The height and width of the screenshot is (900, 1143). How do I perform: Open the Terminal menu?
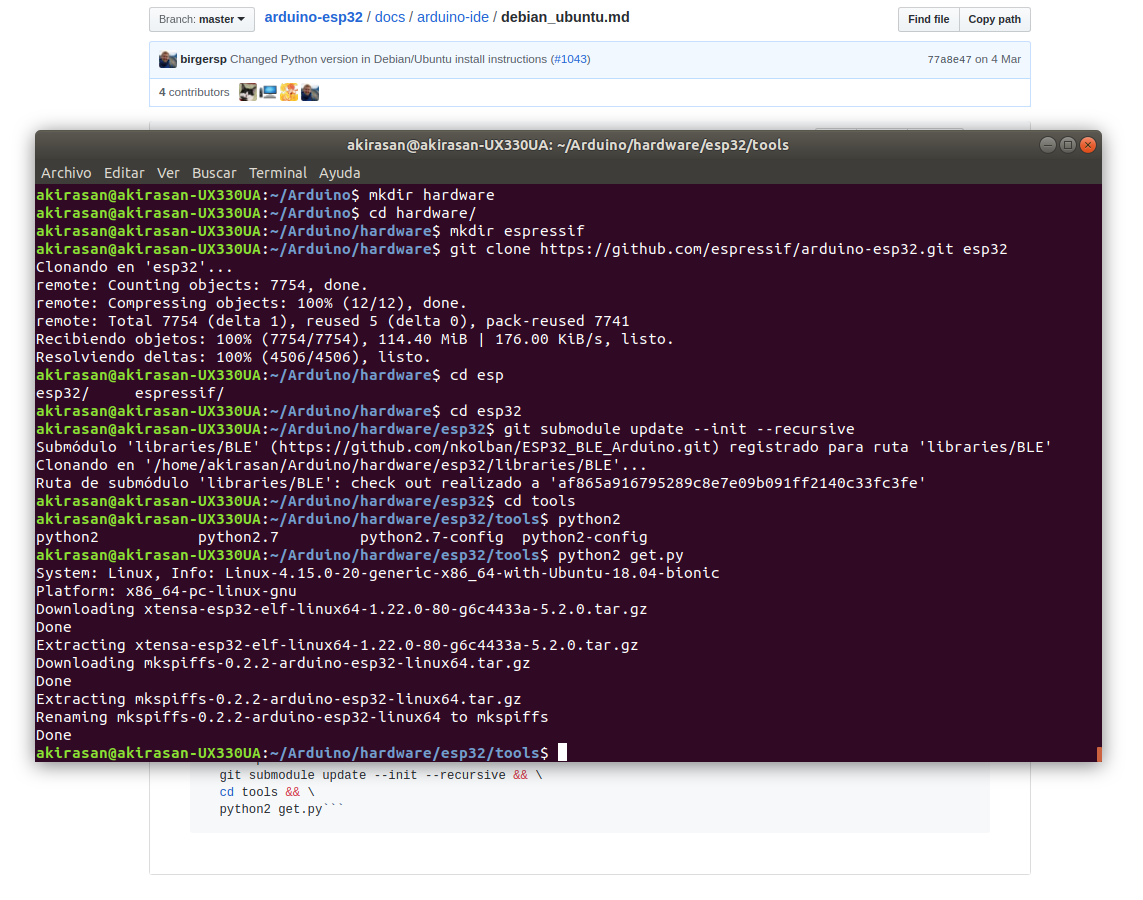click(x=278, y=173)
